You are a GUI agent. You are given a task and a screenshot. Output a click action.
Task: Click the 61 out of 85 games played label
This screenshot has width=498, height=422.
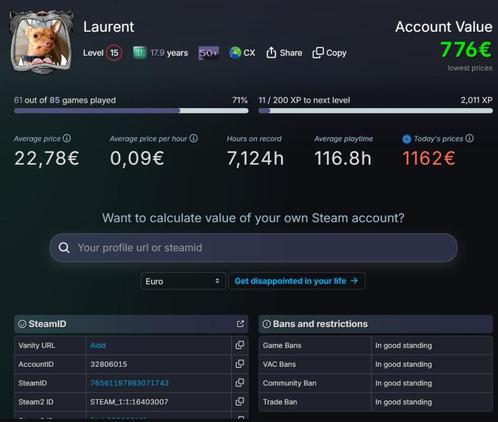(x=65, y=100)
